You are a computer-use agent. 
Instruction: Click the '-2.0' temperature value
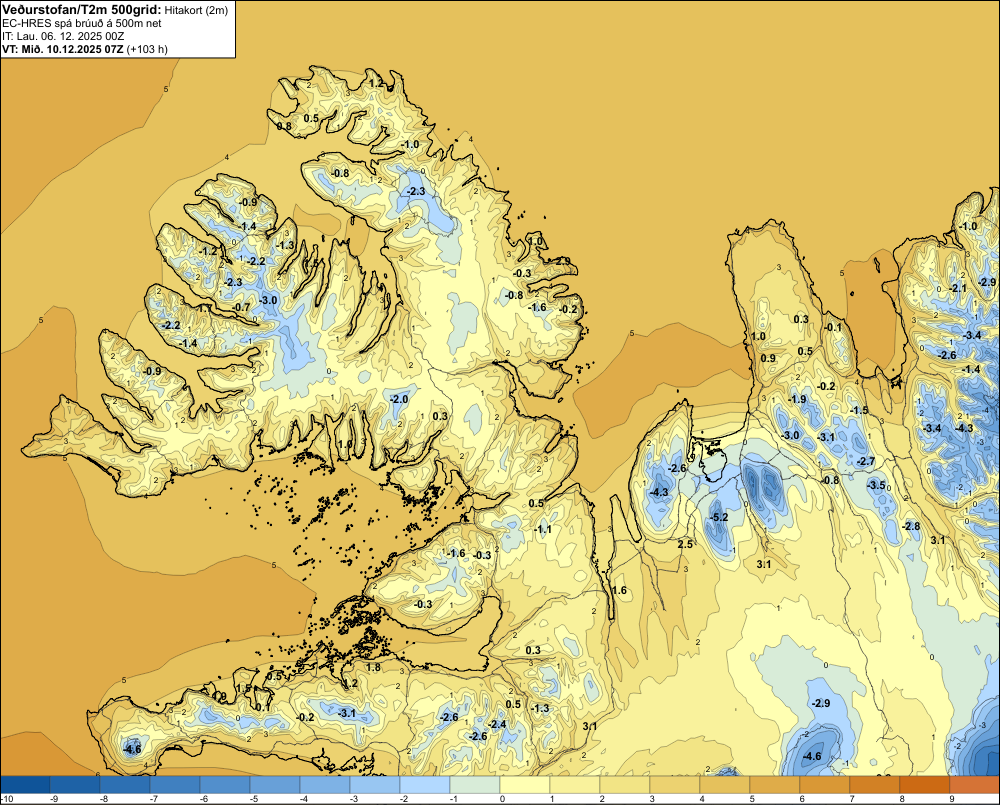399,399
